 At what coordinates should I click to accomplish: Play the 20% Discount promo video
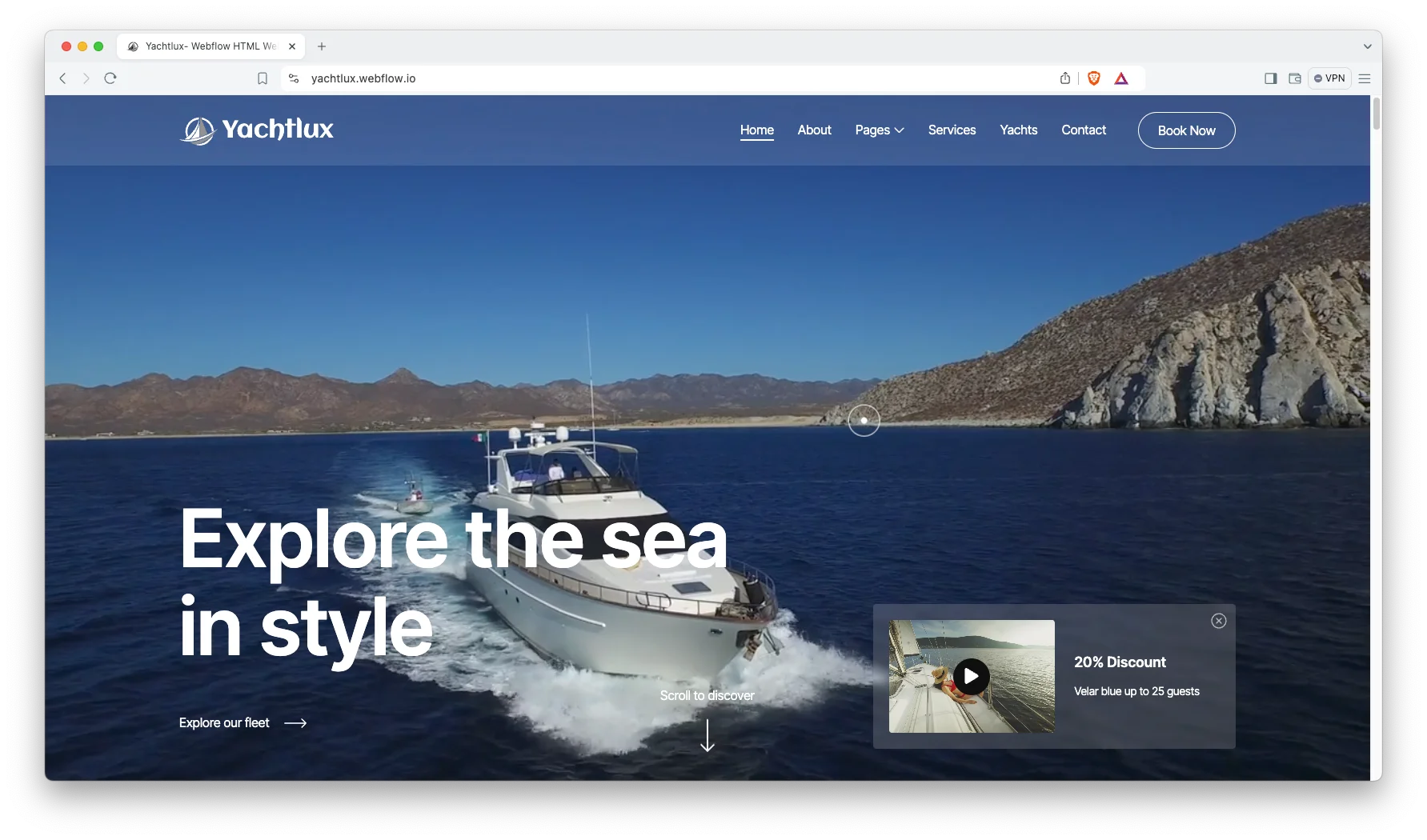click(x=971, y=677)
